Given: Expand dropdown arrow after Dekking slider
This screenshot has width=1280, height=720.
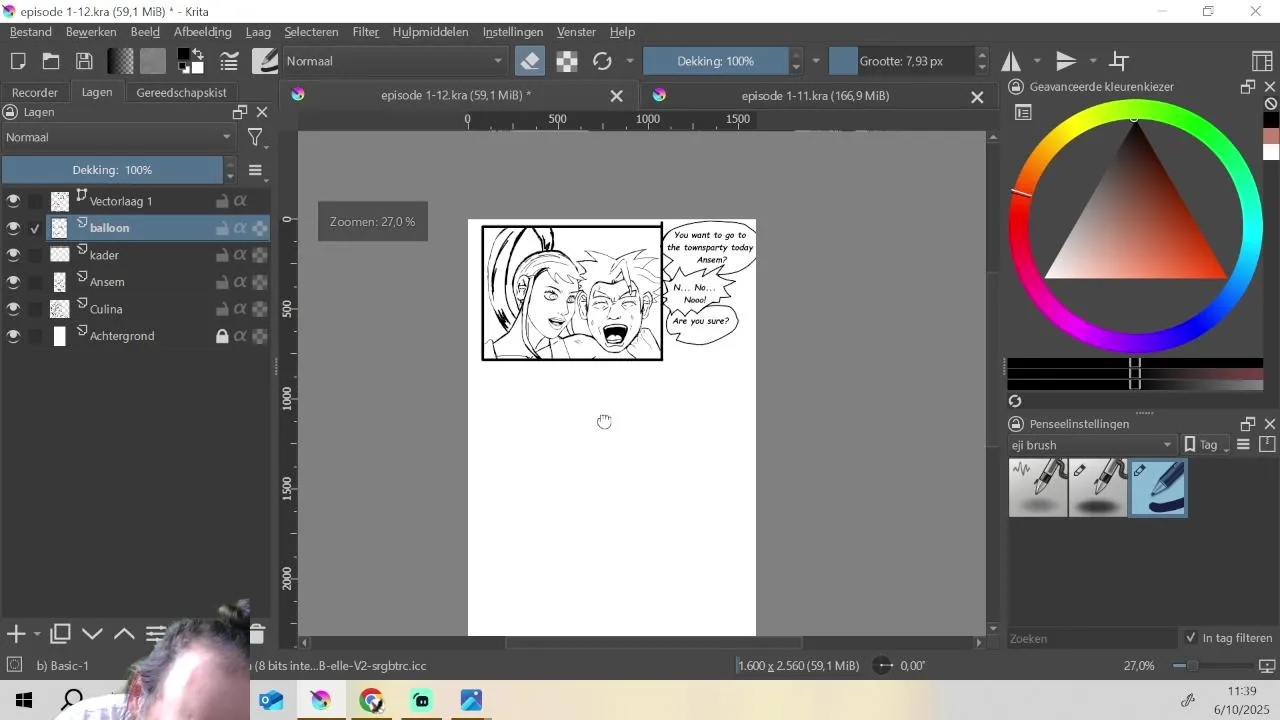Looking at the screenshot, I should (816, 61).
